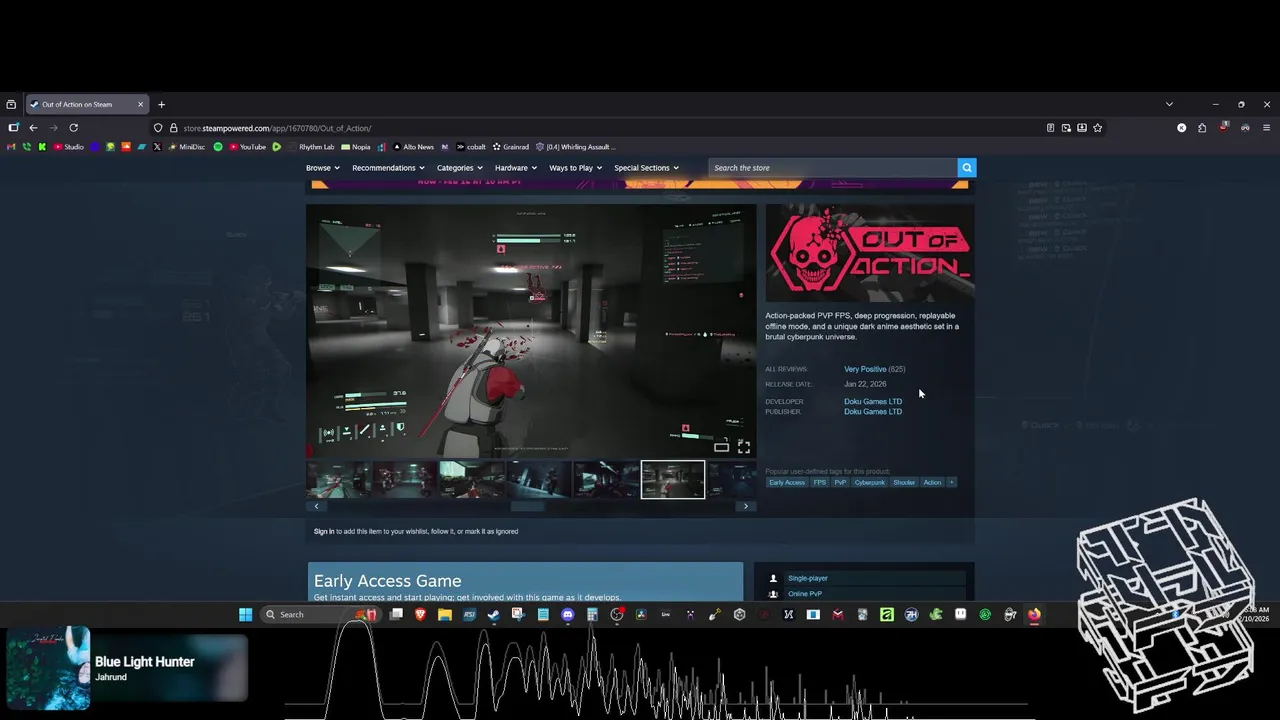
Task: Close the Out of Action tab
Action: point(140,104)
